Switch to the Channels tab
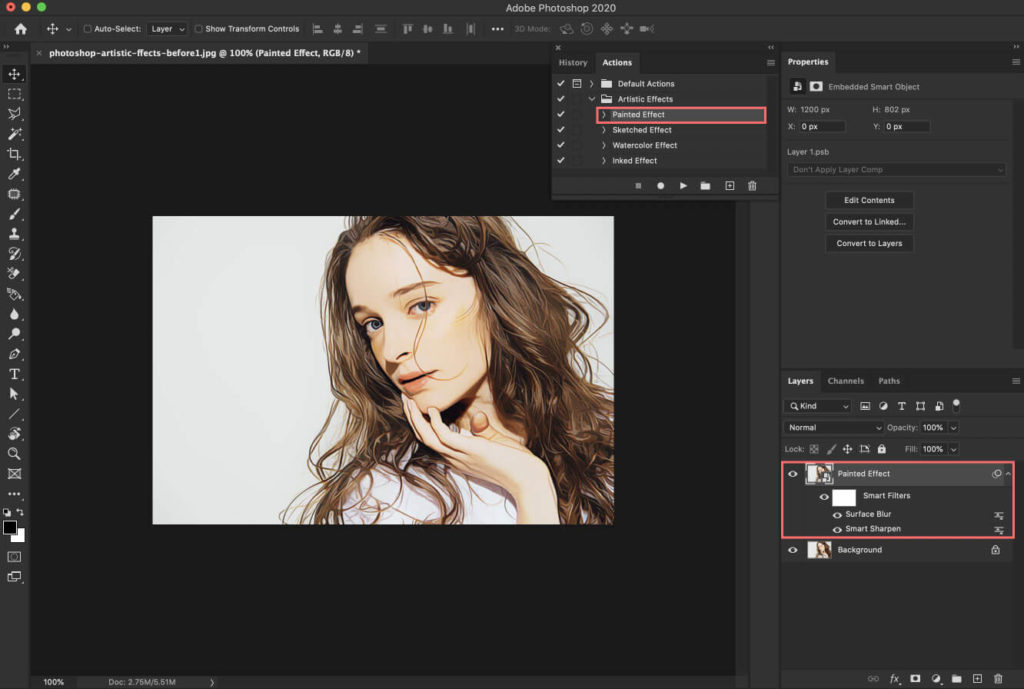Image resolution: width=1024 pixels, height=689 pixels. tap(846, 381)
